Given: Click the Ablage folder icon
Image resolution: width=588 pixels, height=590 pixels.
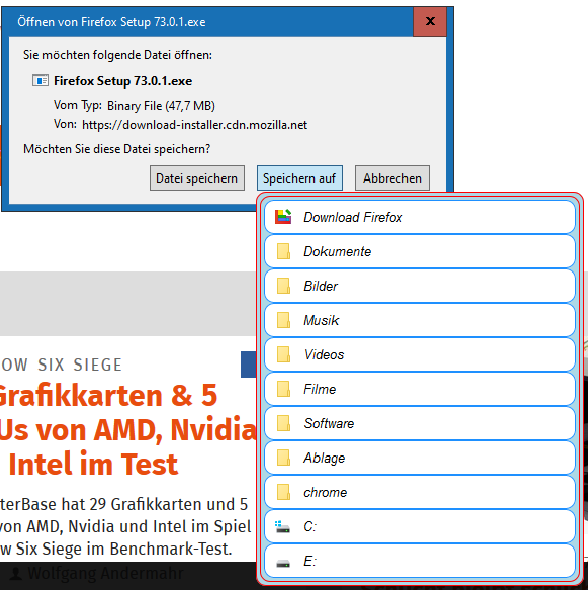Looking at the screenshot, I should (283, 458).
